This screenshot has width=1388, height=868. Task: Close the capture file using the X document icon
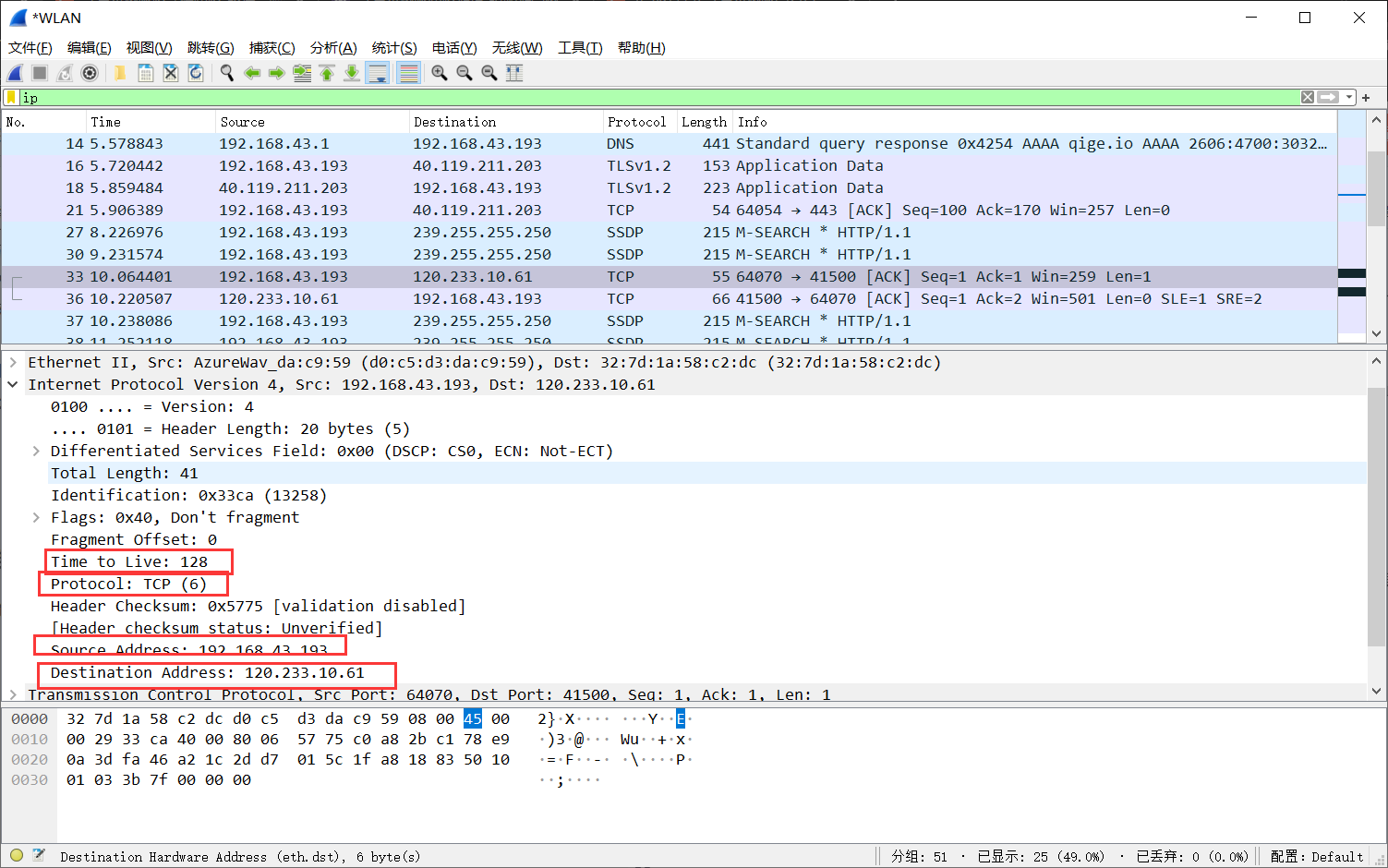click(x=170, y=73)
